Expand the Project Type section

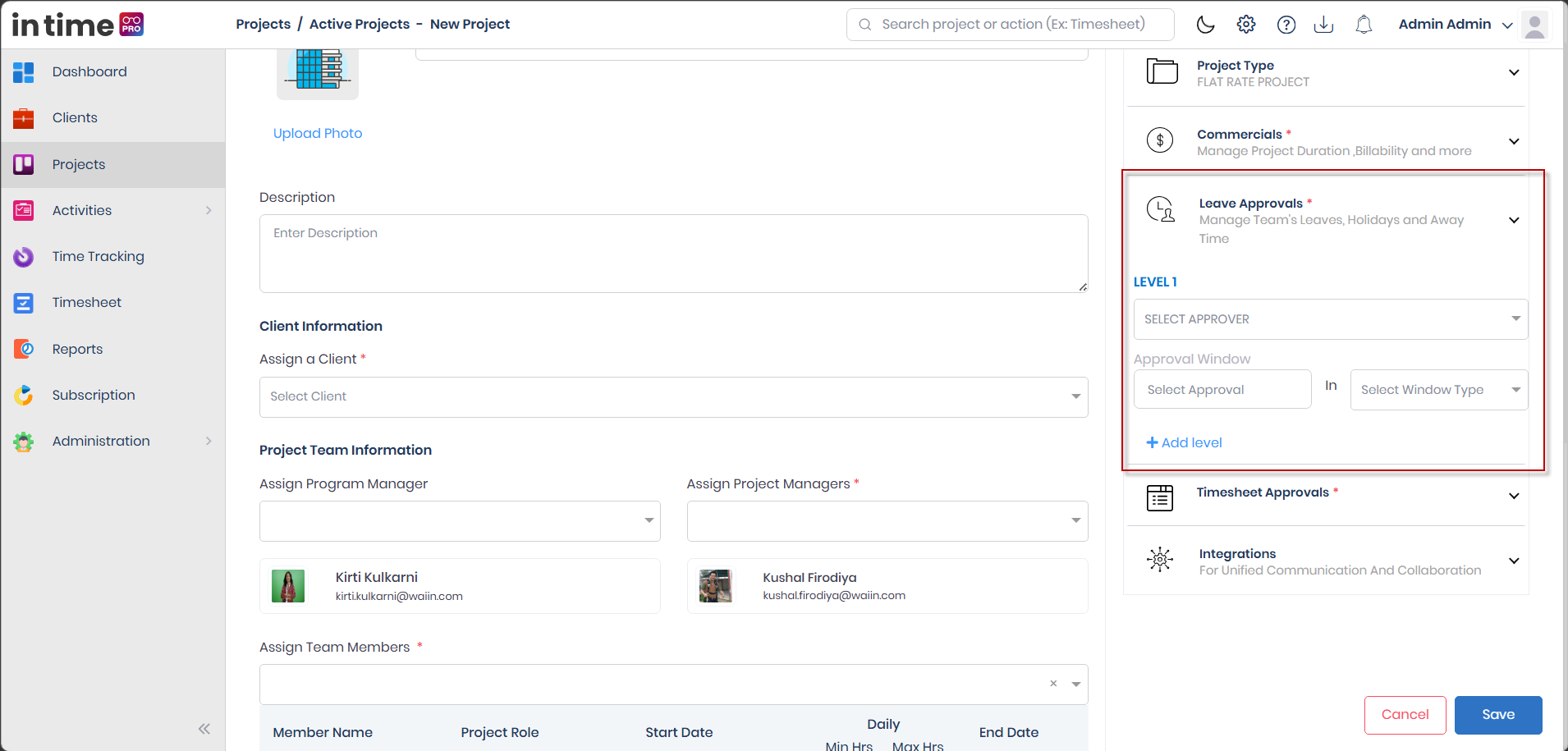[x=1514, y=72]
